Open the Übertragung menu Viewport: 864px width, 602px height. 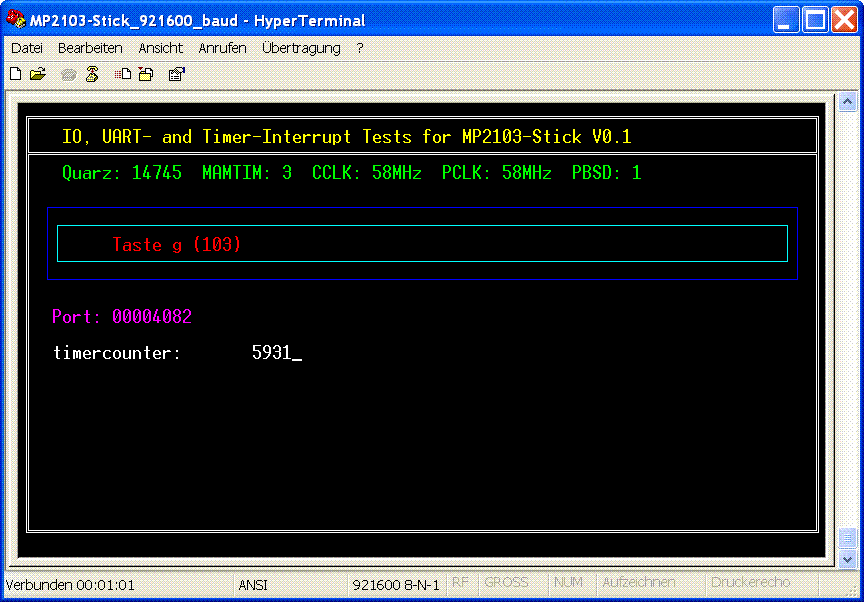[x=301, y=48]
